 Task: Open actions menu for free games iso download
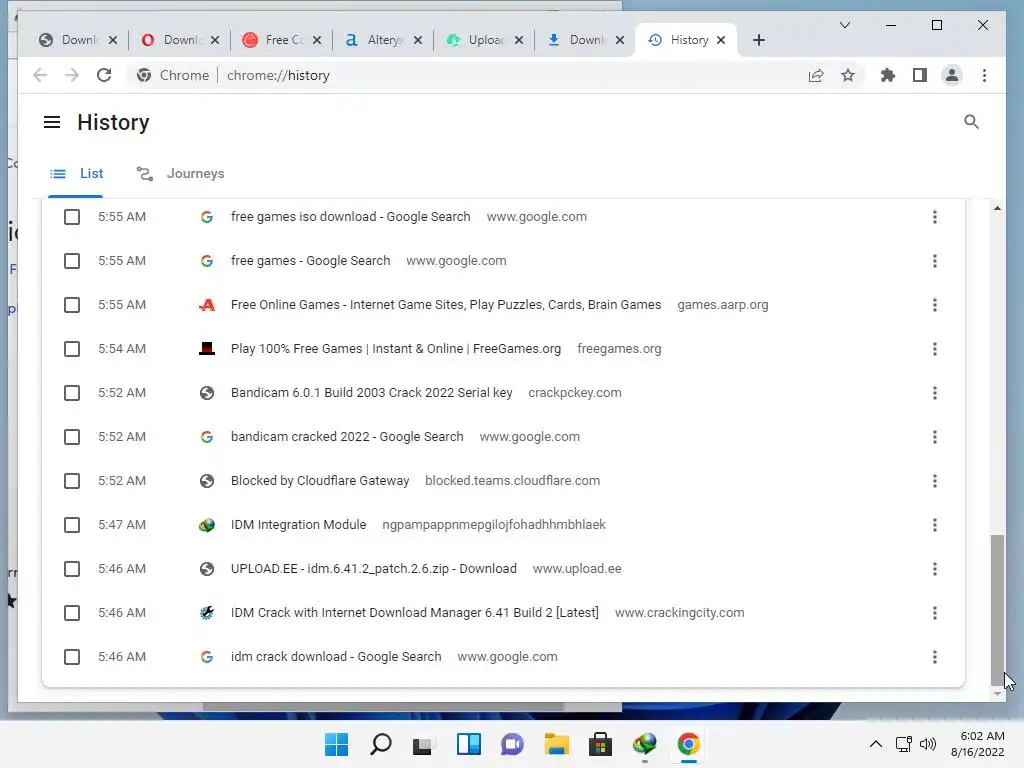pos(935,217)
